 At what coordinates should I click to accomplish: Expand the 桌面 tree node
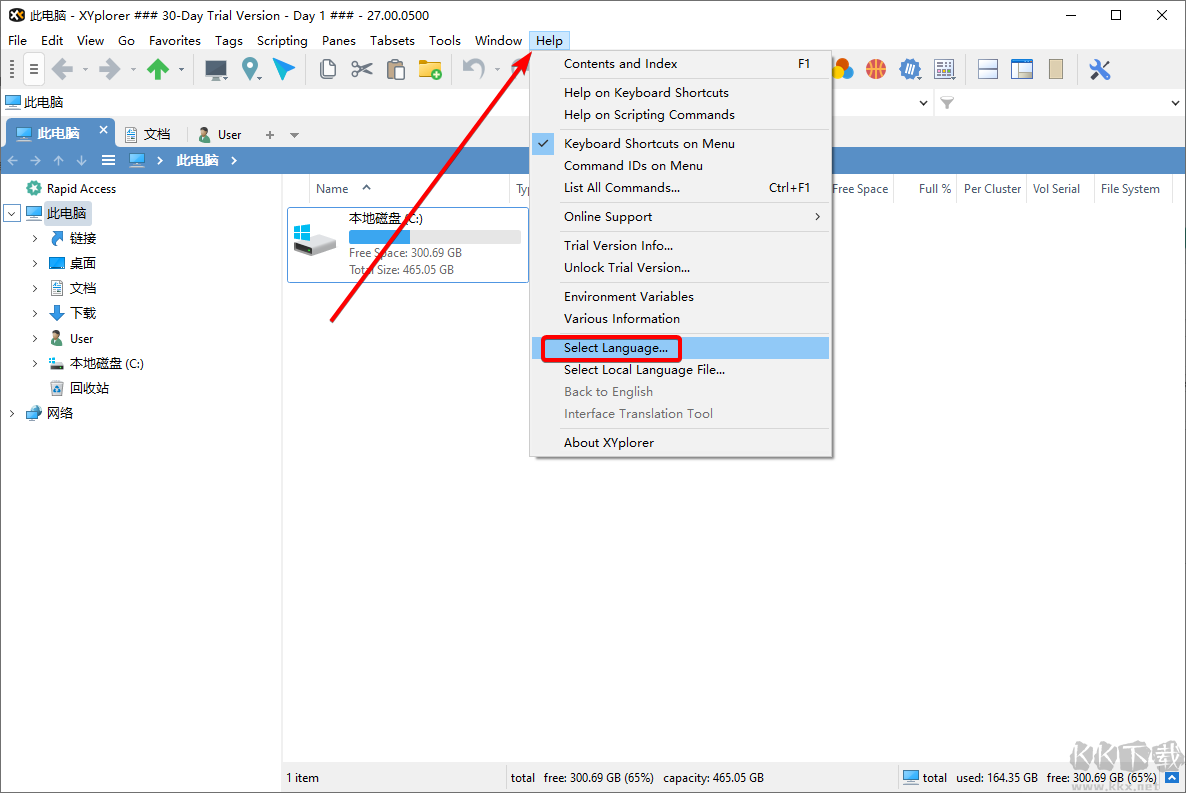[x=35, y=263]
